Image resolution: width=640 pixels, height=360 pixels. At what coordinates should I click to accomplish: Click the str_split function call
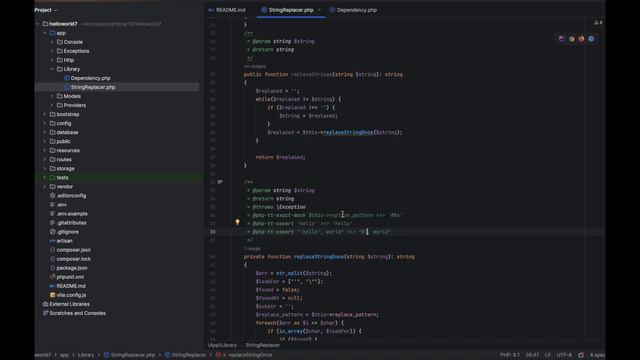pyautogui.click(x=289, y=273)
